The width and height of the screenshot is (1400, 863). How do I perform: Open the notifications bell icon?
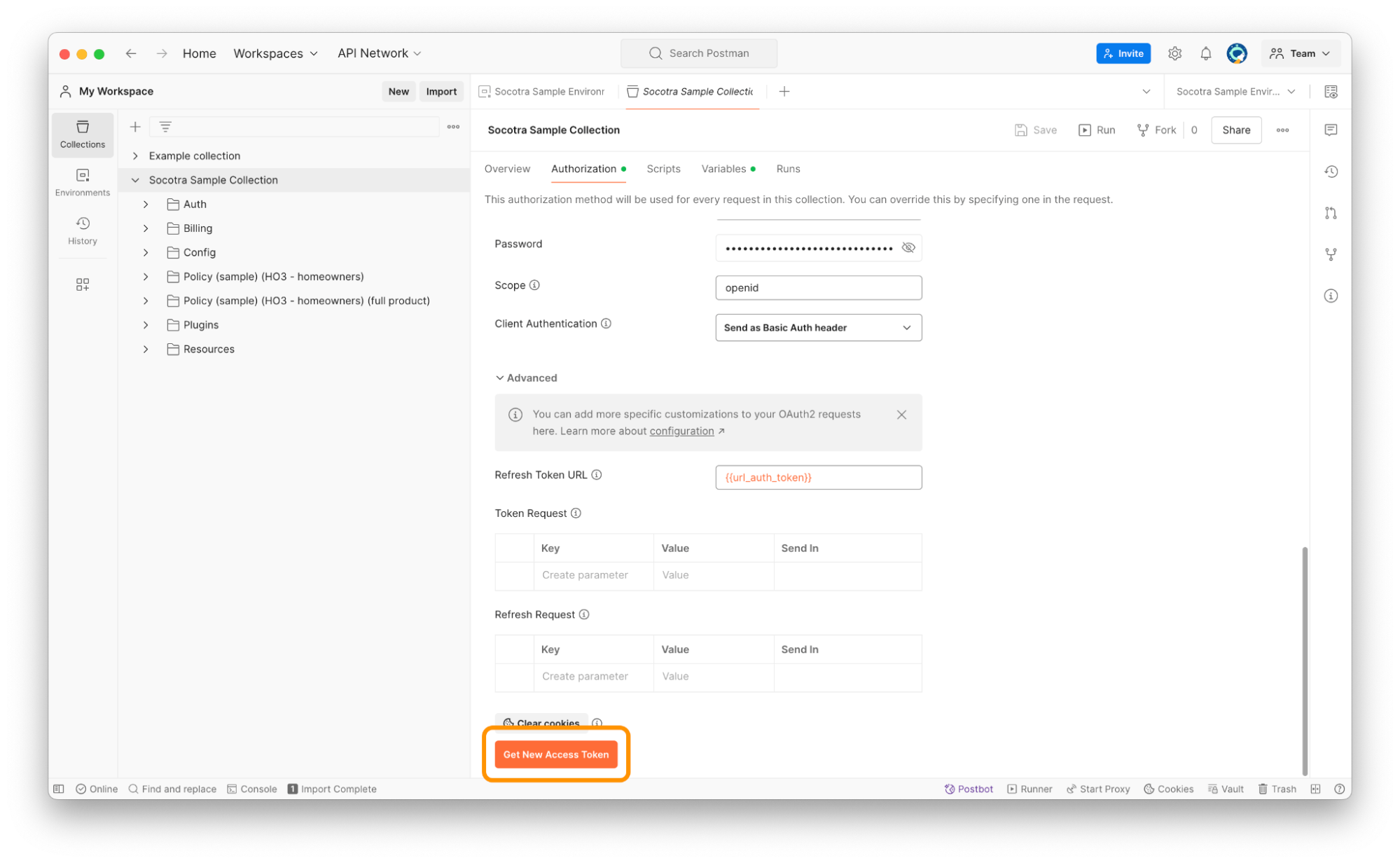click(x=1205, y=53)
